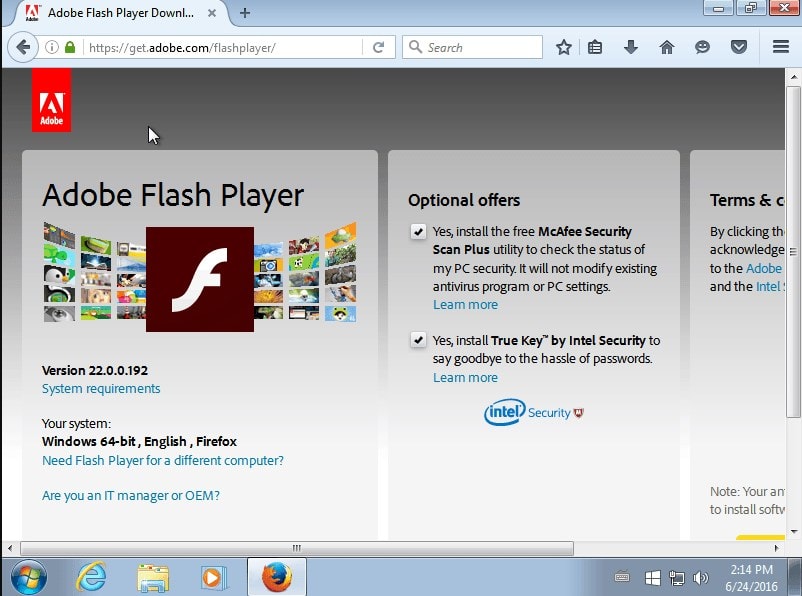
Task: Click inside the Search input field
Action: (x=473, y=48)
